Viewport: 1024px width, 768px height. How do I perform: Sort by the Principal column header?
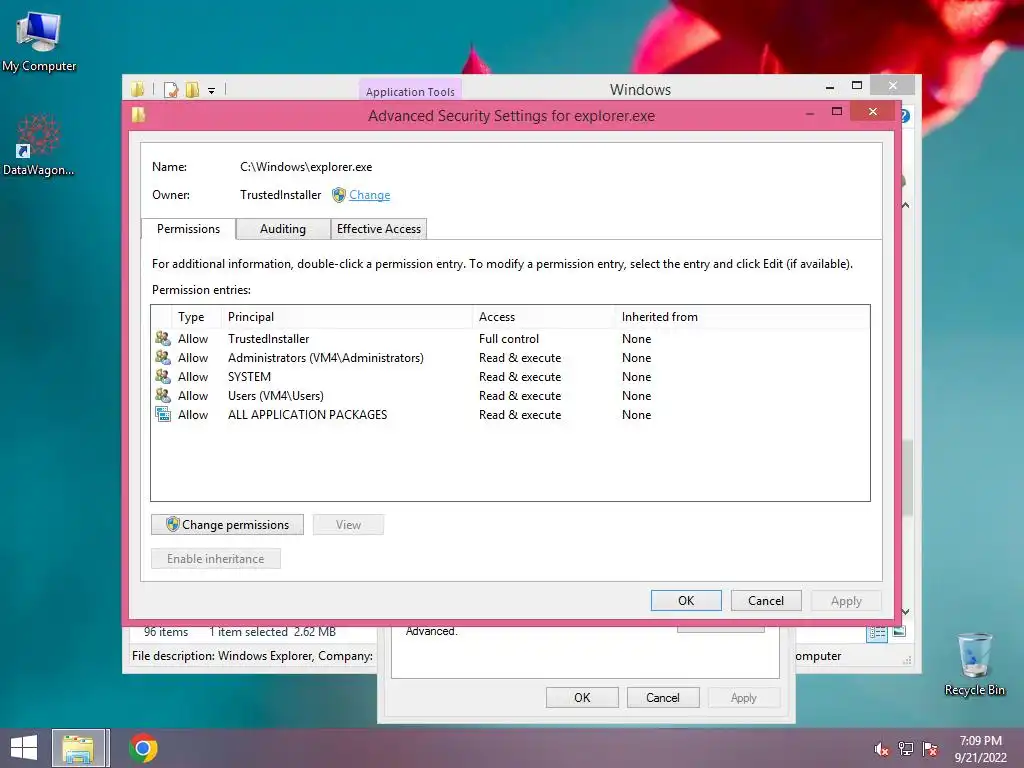tap(347, 317)
